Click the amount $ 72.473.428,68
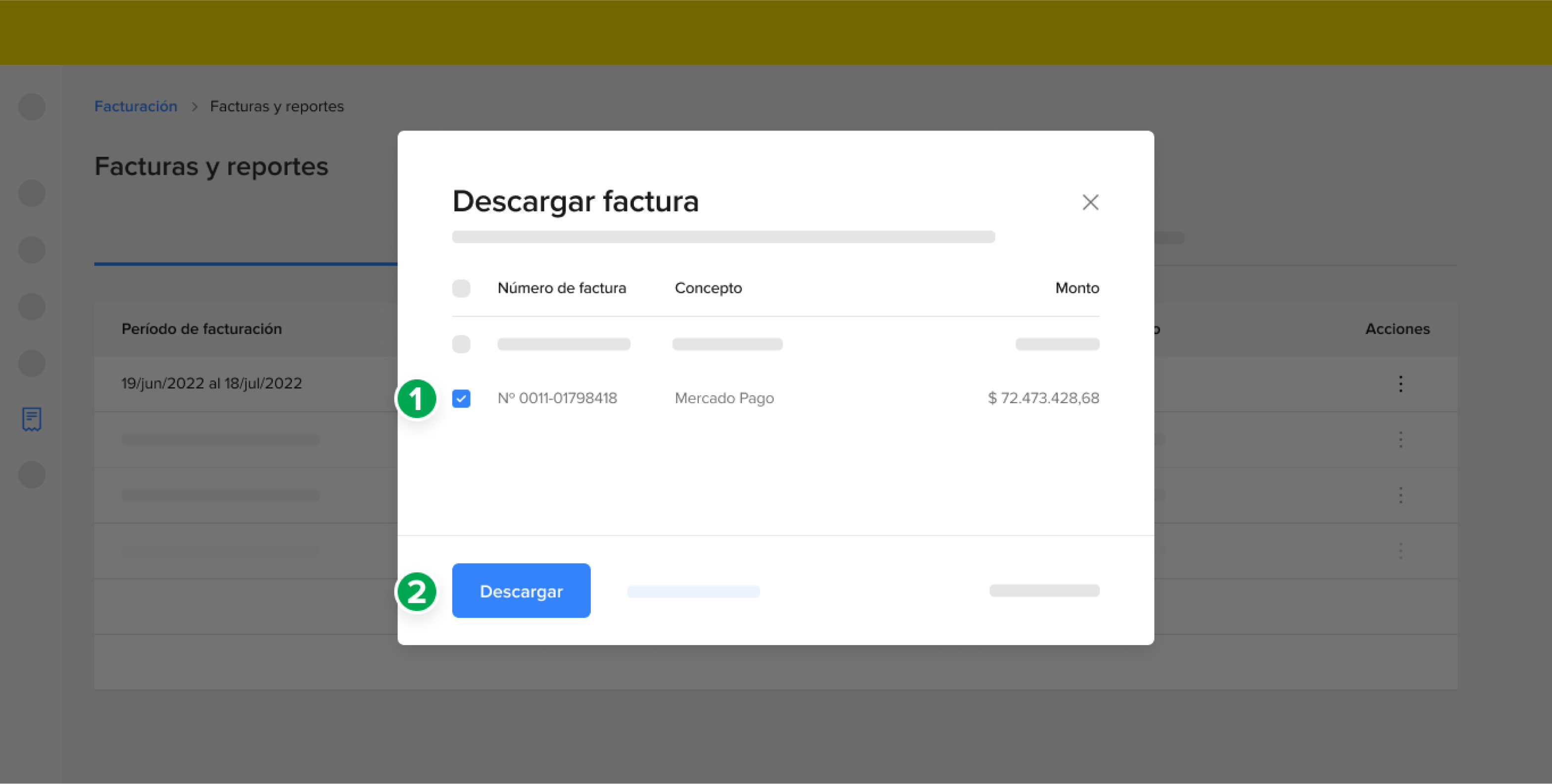 pos(1043,398)
